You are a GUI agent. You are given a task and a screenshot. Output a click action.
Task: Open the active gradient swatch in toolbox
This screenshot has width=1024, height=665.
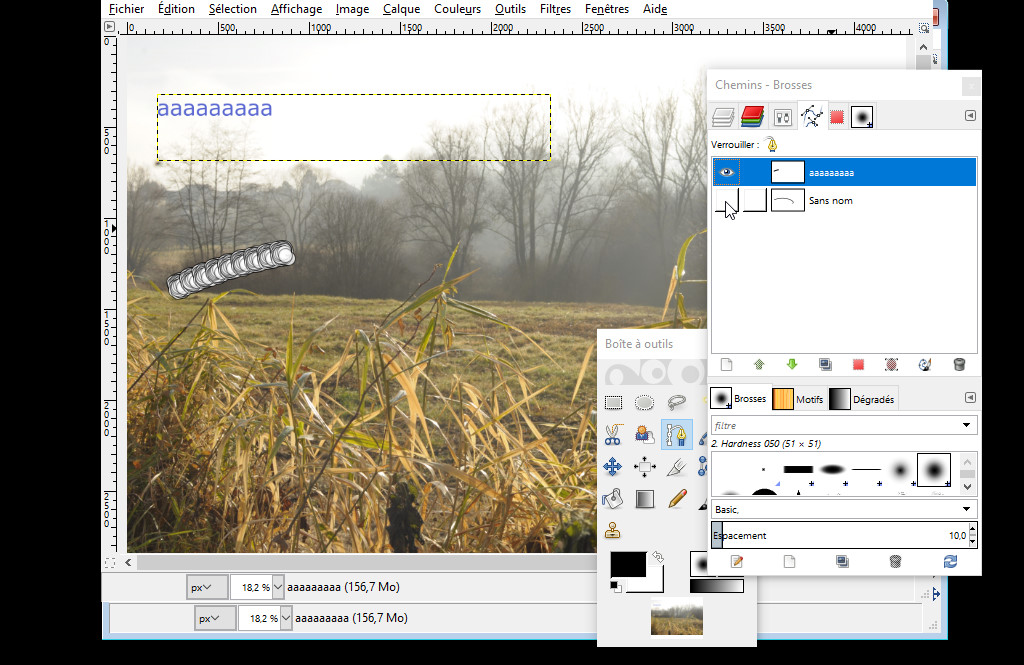click(x=716, y=586)
